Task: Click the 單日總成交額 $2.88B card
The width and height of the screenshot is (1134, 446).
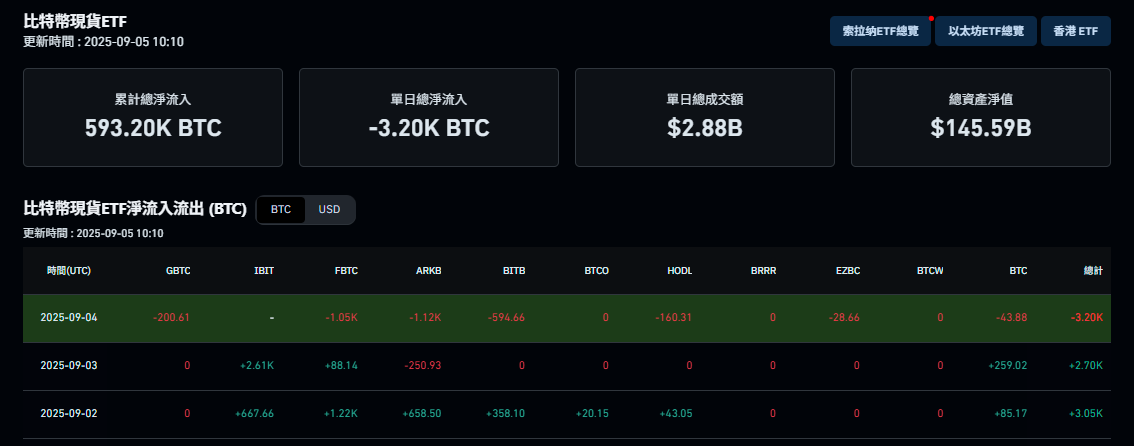Action: point(704,118)
